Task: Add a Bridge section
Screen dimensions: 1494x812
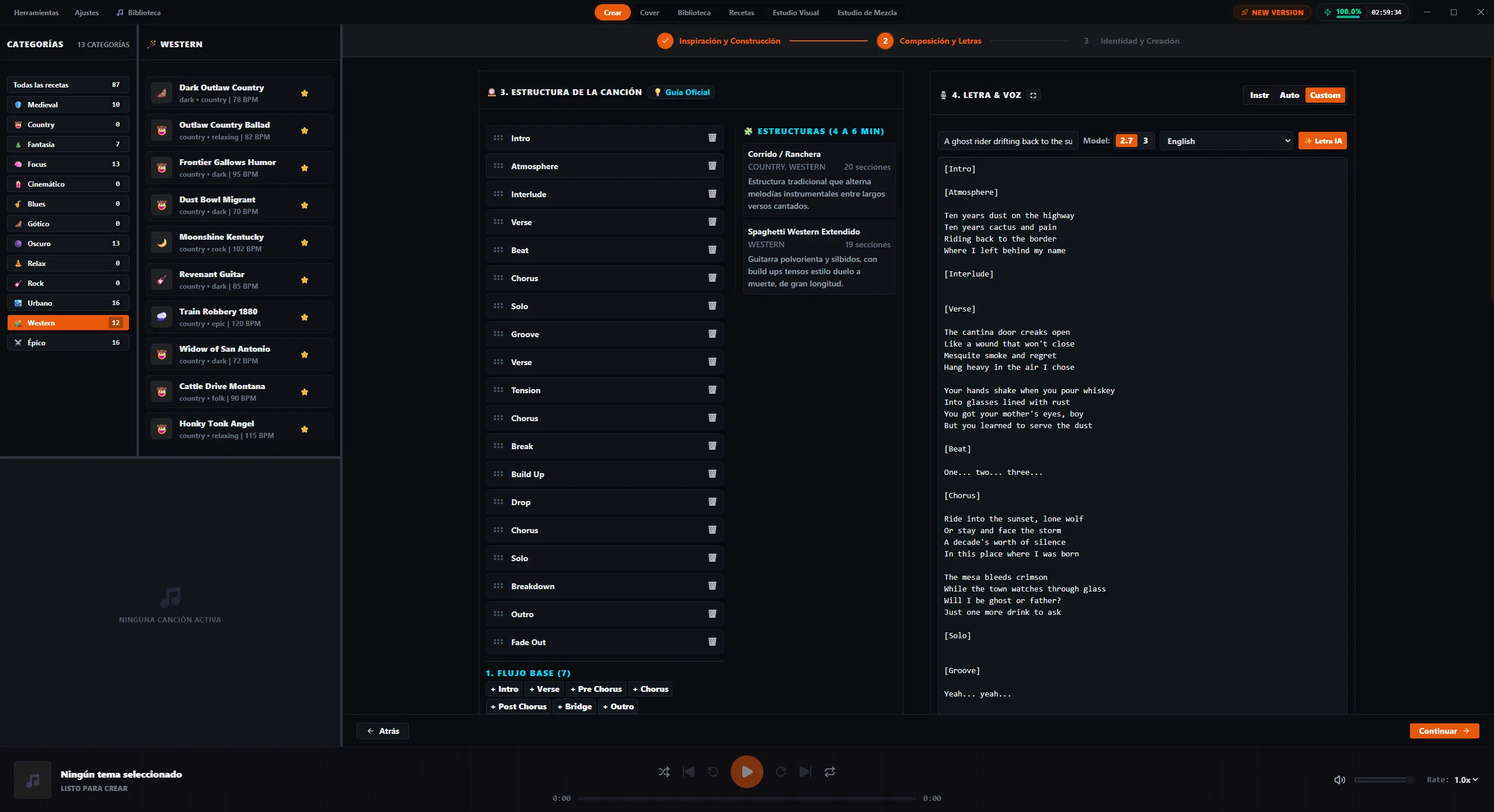Action: click(574, 706)
